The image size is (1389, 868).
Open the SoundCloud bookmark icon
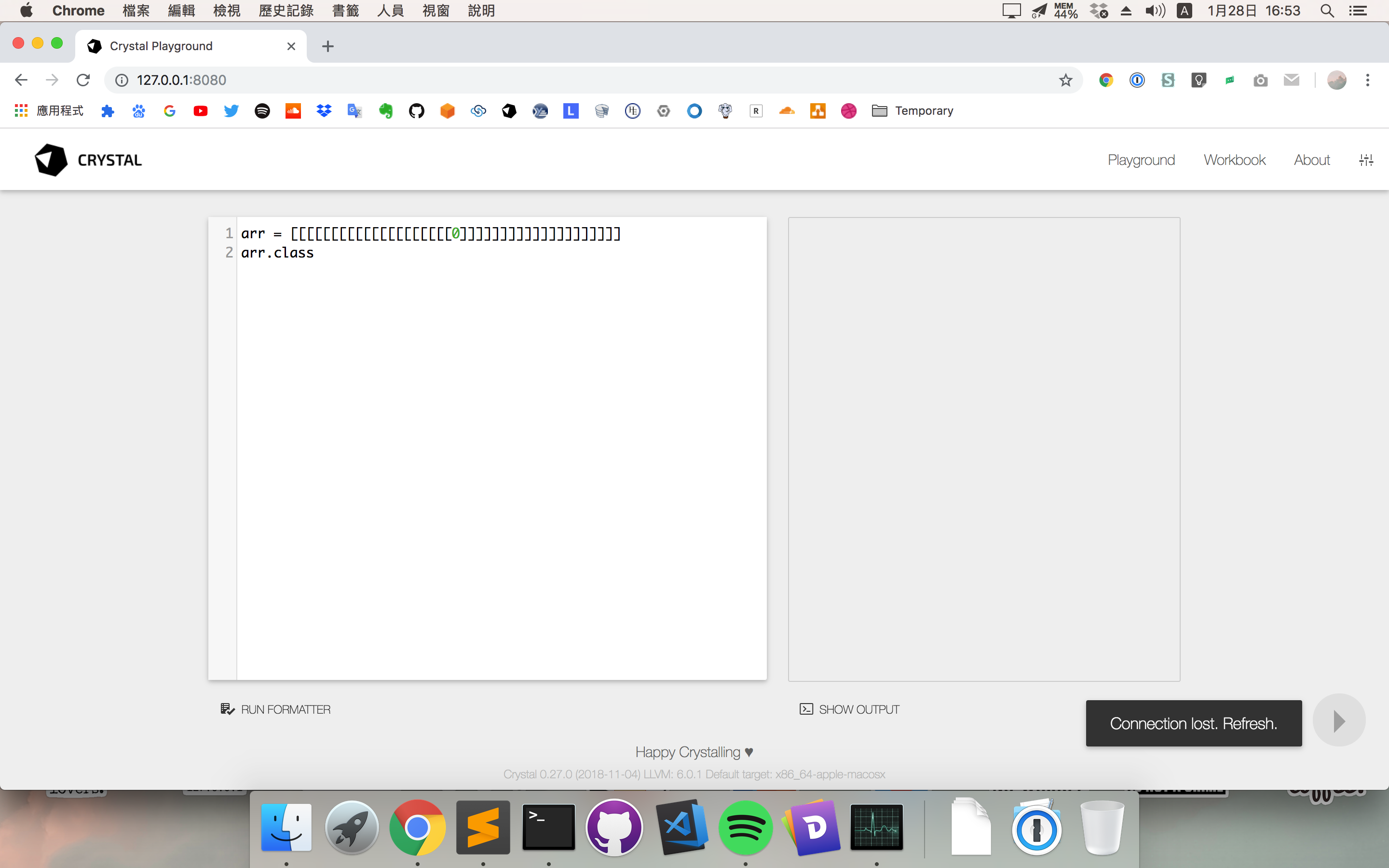pyautogui.click(x=293, y=111)
